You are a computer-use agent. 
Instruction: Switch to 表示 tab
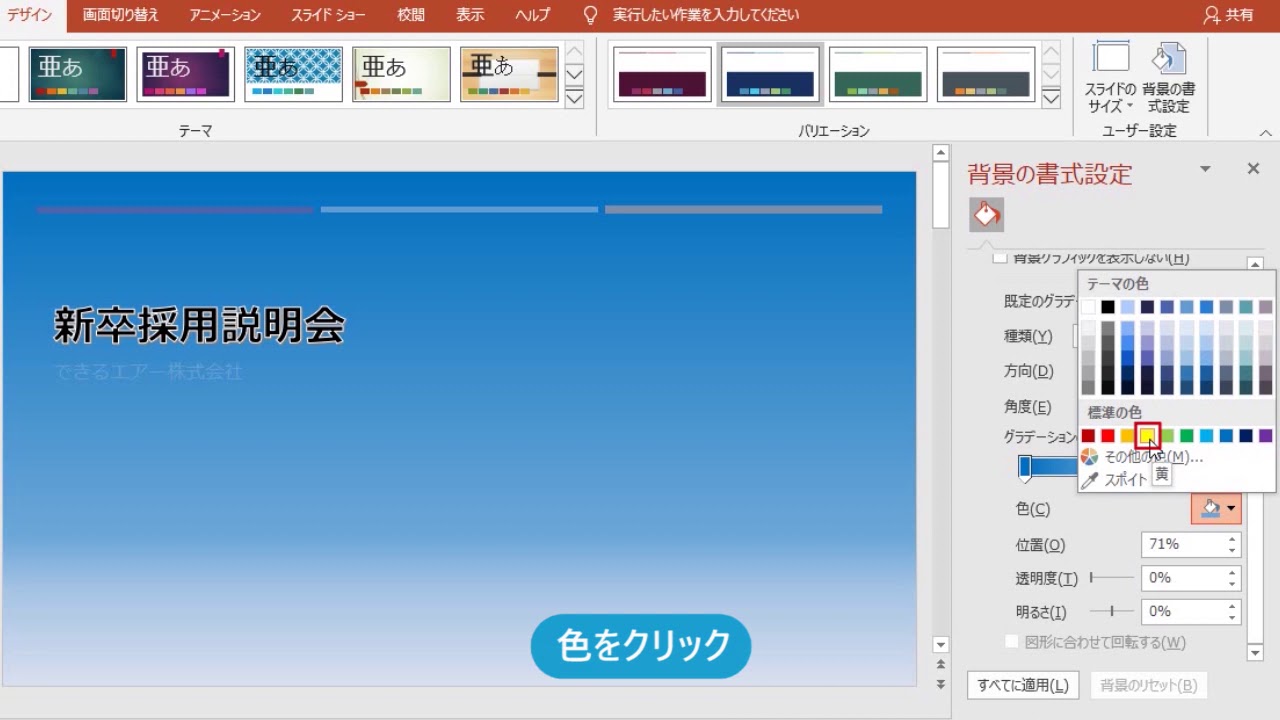[470, 15]
